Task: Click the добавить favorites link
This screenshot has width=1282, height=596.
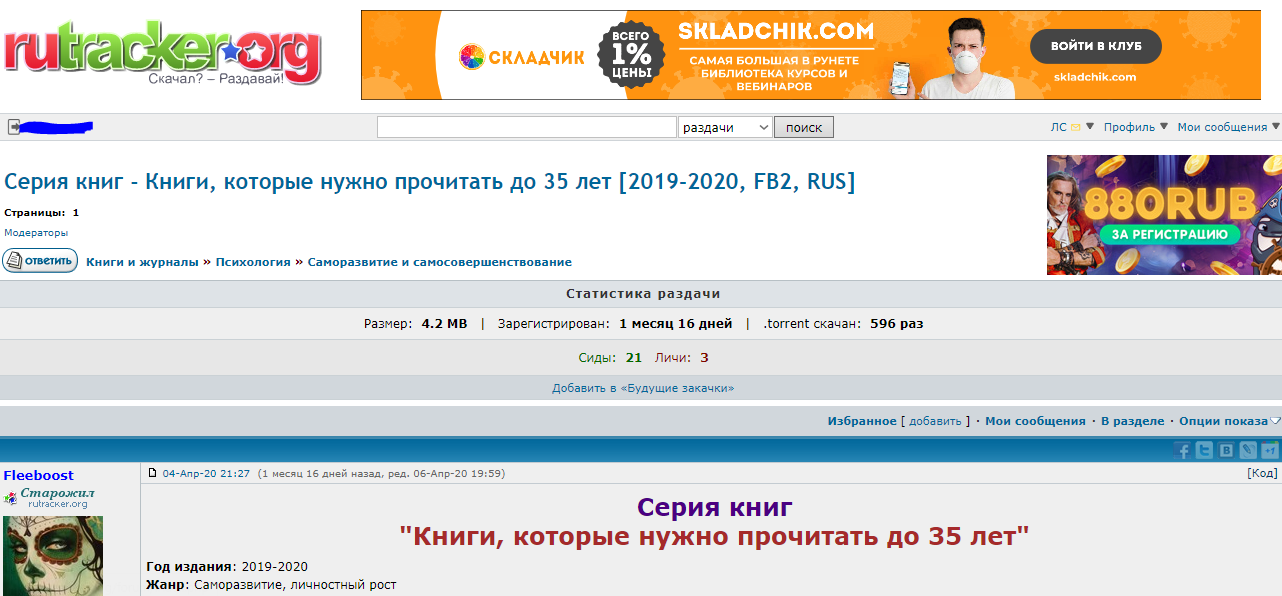Action: [935, 421]
